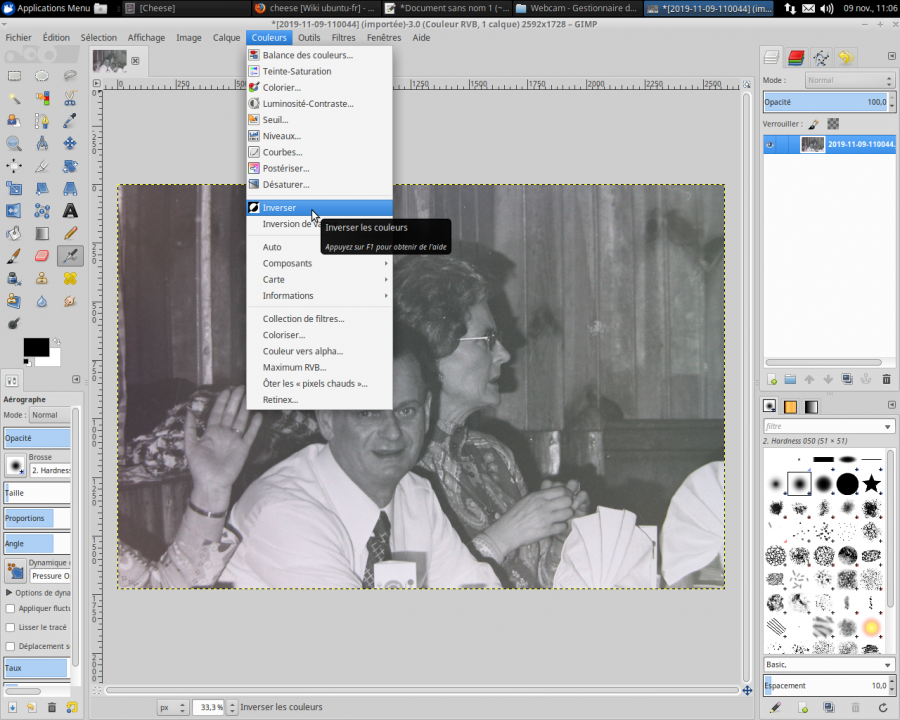Choose the Free Select lasso tool
The width and height of the screenshot is (900, 720).
tap(70, 76)
